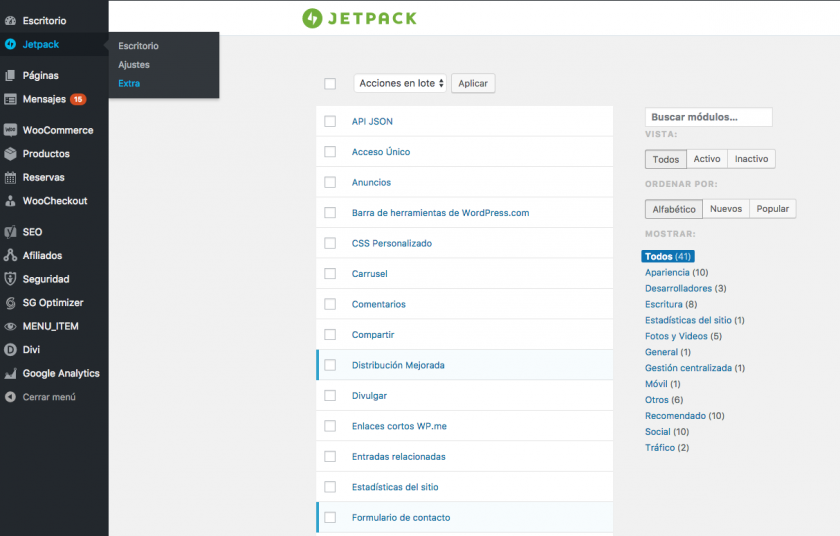Filter modules by Desarrolladores (3)

coord(685,289)
